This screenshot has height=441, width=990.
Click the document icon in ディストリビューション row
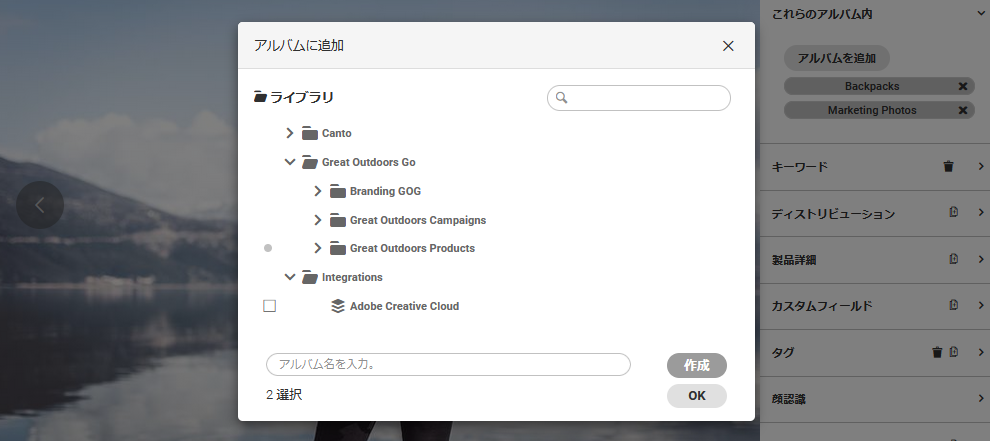coord(954,213)
